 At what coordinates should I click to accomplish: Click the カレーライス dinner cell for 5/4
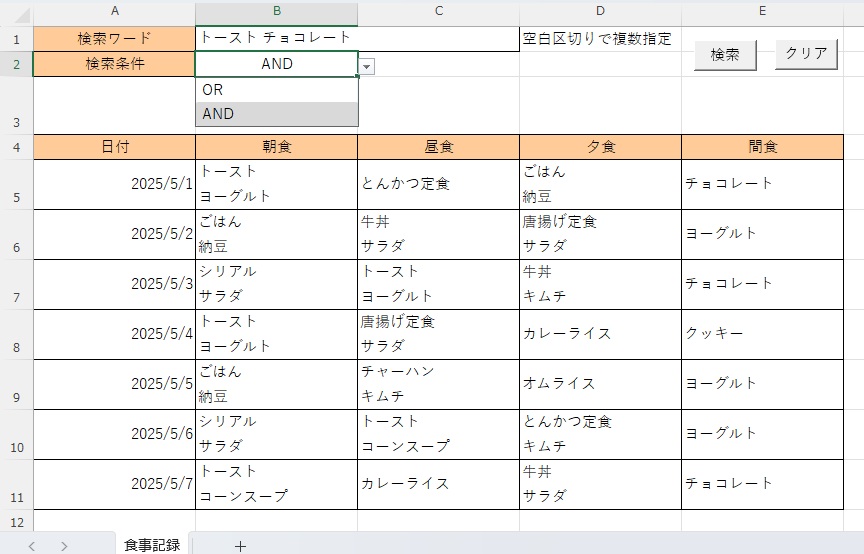[x=601, y=335]
